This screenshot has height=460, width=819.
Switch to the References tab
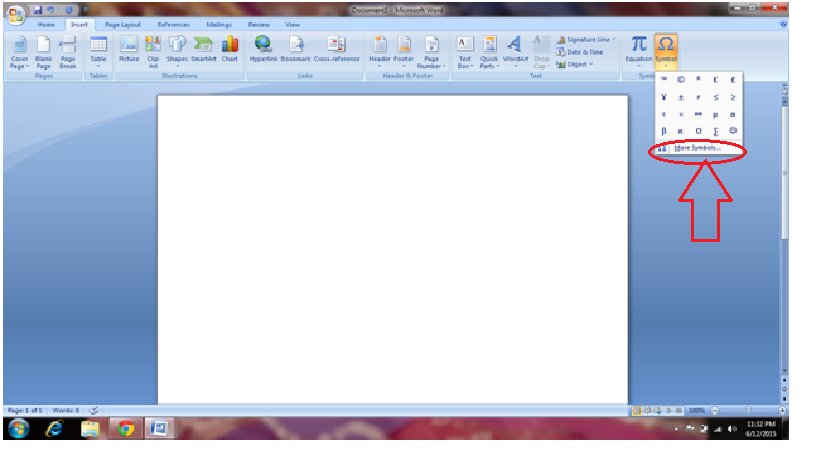pos(173,25)
